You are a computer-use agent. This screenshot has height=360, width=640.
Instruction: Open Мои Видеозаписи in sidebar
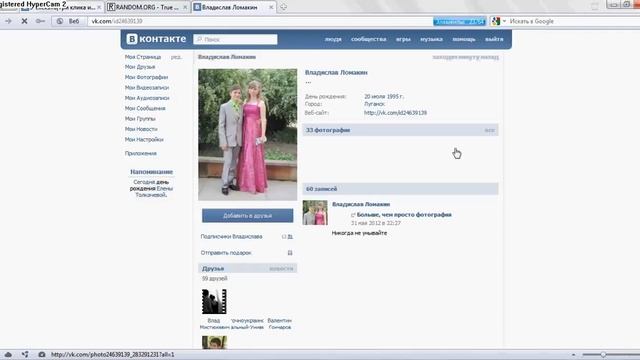(147, 88)
